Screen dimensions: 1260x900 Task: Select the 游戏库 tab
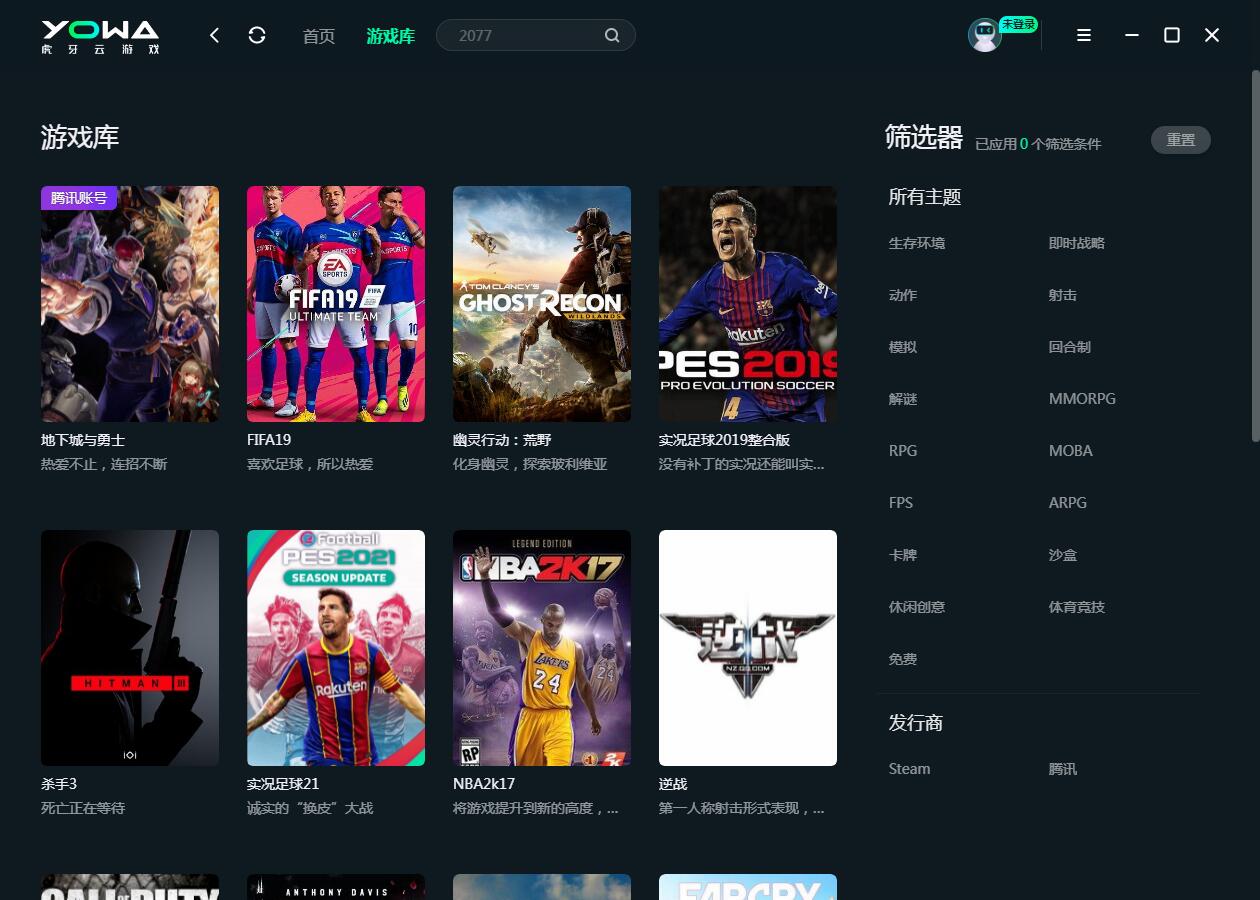tap(390, 36)
